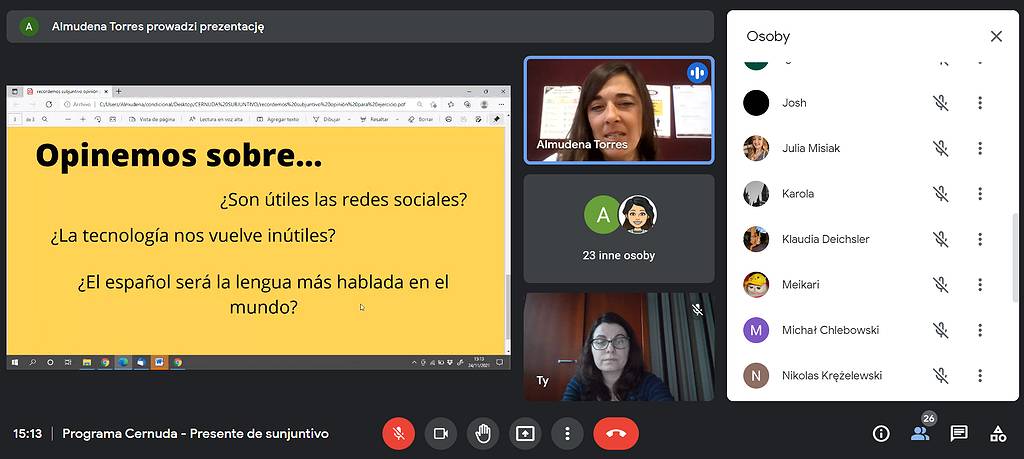
Task: Click the present screen button
Action: pos(525,434)
